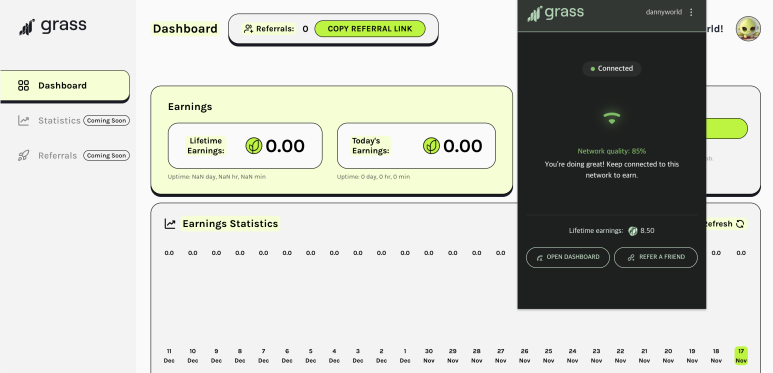Screen dimensions: 773x373
Task: Click the Today's Earnings leaf coin icon
Action: pyautogui.click(x=431, y=146)
